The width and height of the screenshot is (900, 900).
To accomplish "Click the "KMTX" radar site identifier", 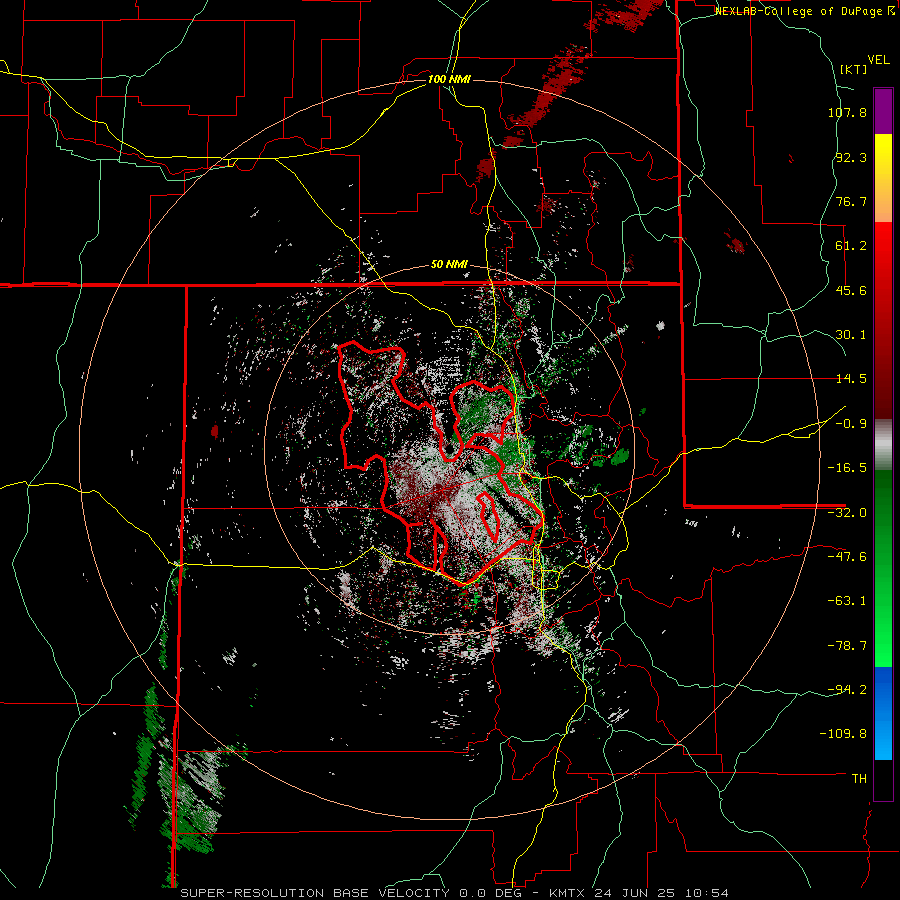I will (x=568, y=893).
